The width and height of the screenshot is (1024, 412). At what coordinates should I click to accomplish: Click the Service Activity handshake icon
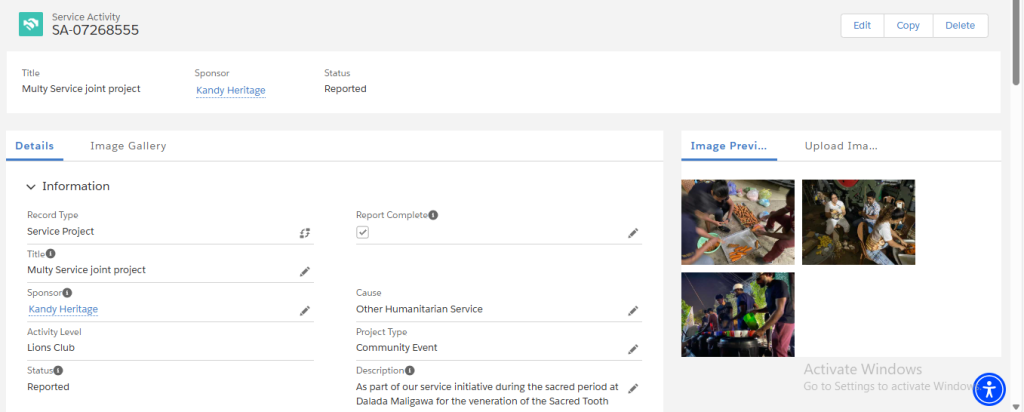click(31, 24)
